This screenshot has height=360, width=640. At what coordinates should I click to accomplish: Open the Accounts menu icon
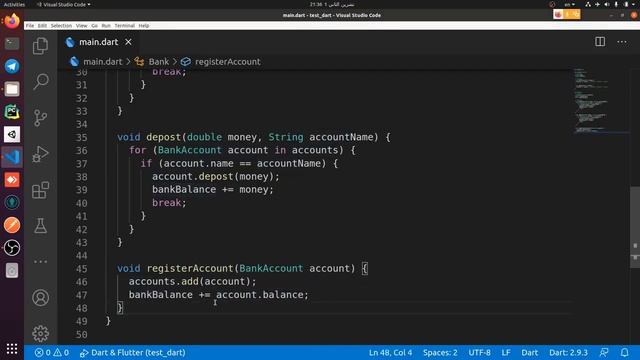(x=40, y=298)
